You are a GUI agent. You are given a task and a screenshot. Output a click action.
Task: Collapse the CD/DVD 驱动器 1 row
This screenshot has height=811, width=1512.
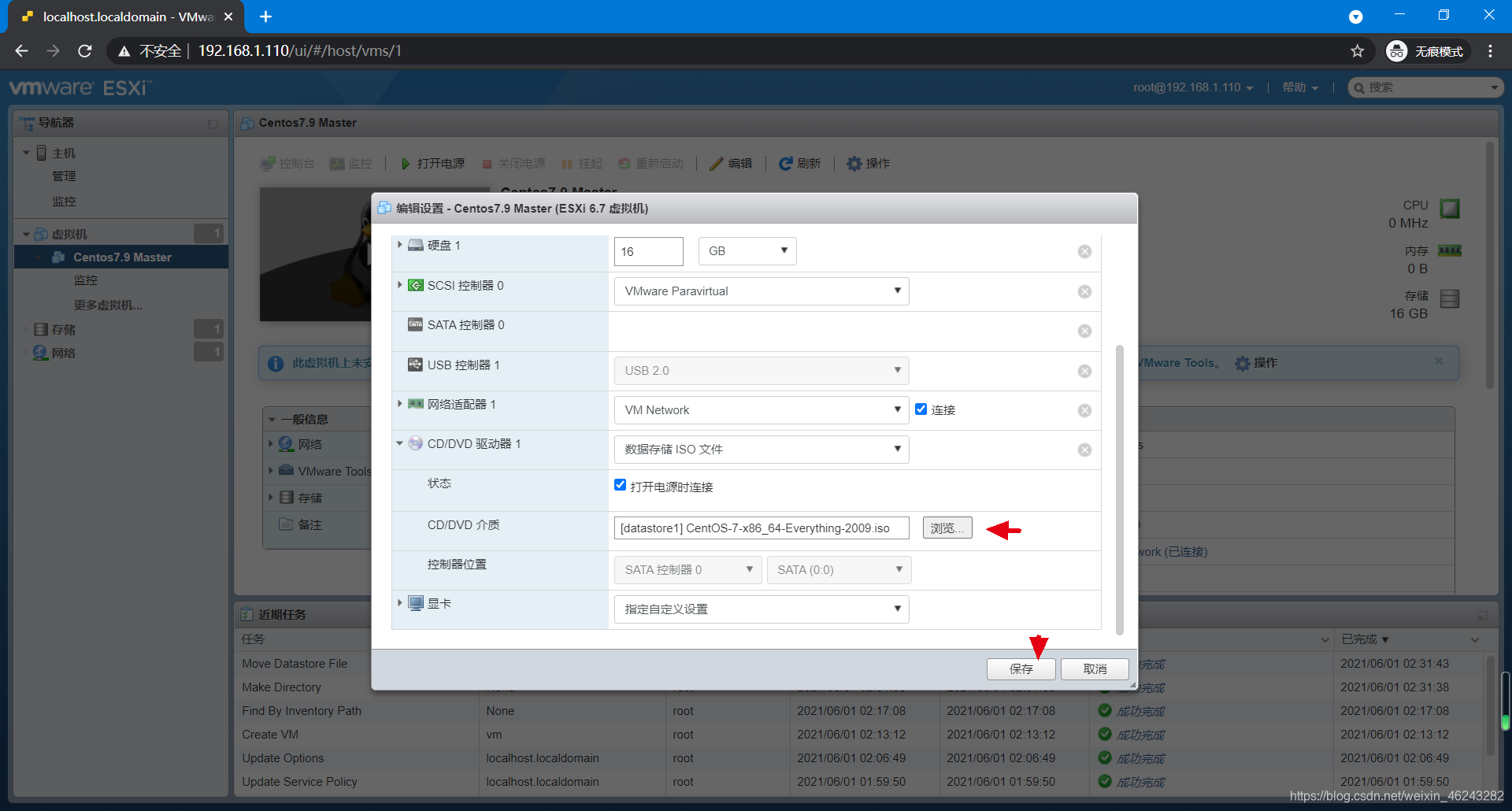click(x=400, y=443)
